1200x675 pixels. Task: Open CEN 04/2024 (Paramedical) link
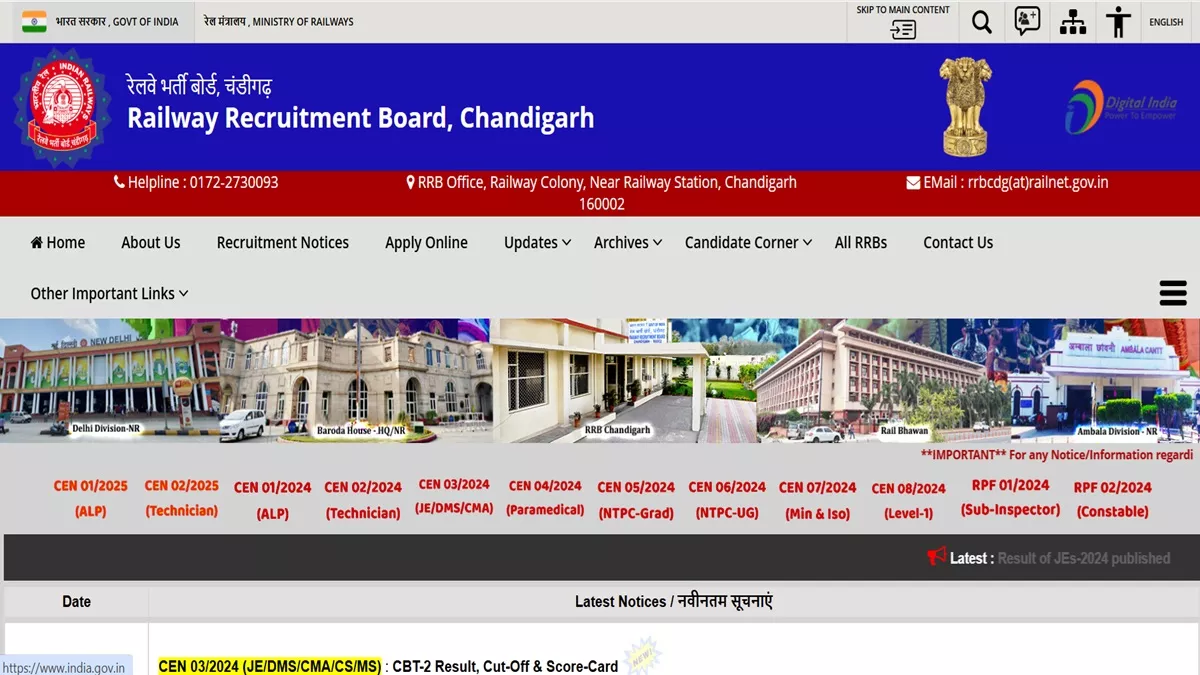[545, 497]
